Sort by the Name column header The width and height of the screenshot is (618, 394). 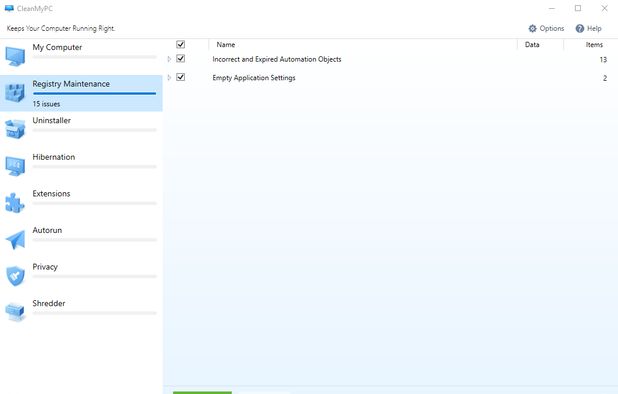(226, 45)
